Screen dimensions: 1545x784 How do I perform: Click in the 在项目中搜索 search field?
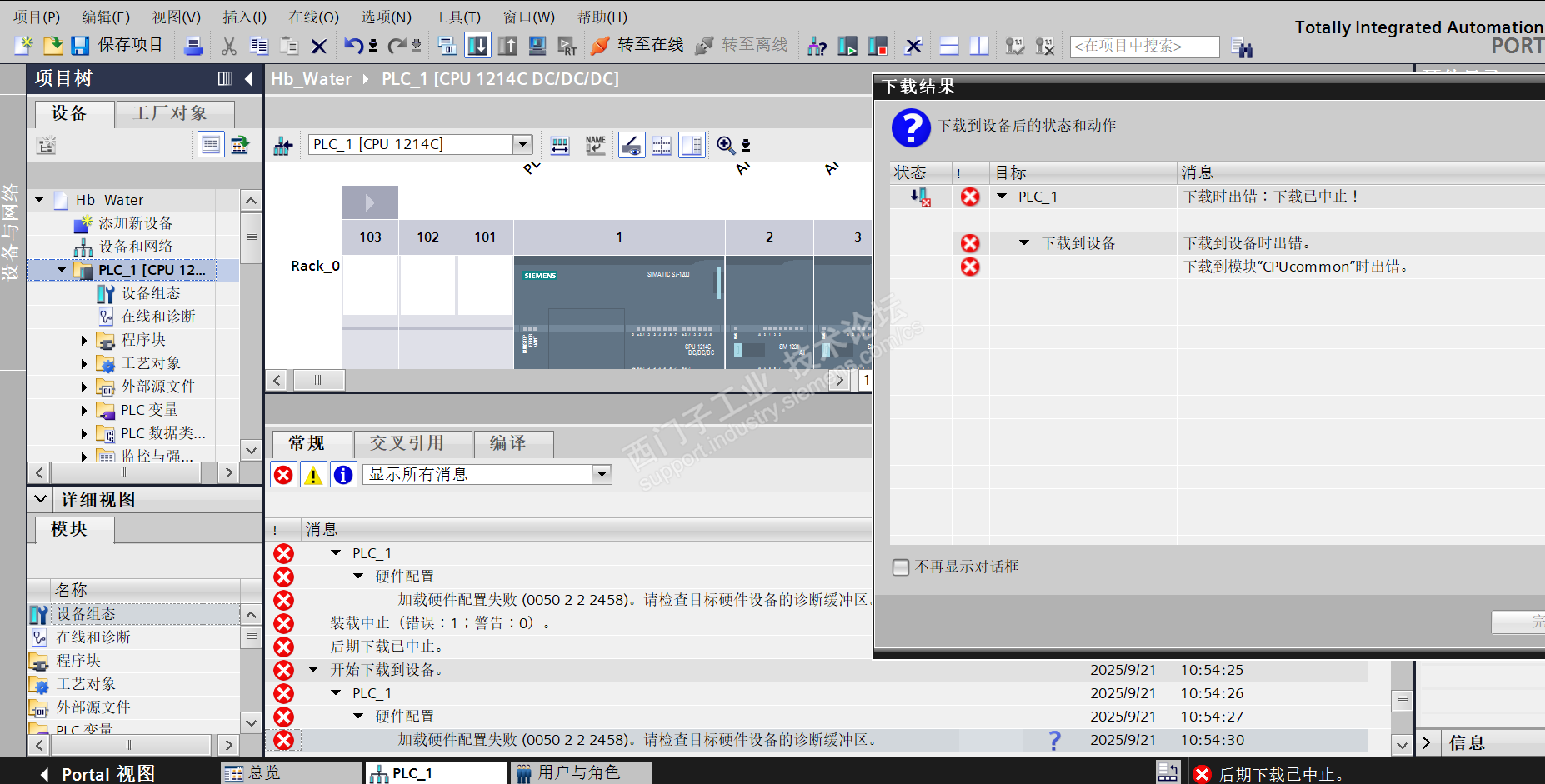(1144, 46)
